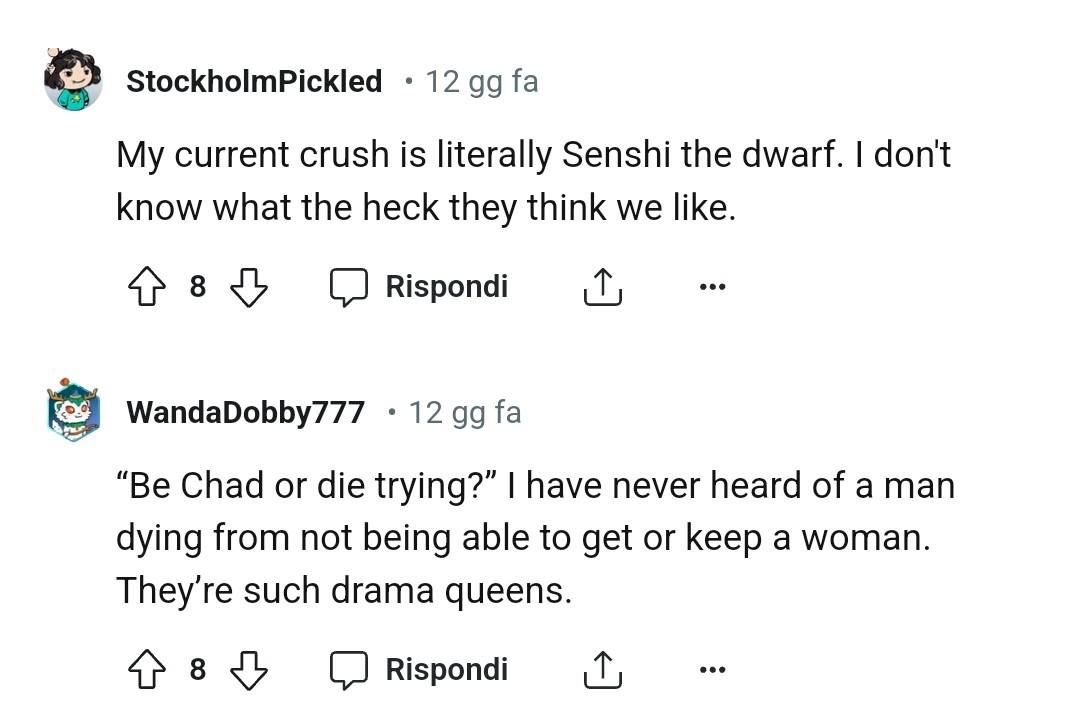Share StockholmPickled's comment
This screenshot has width=1080, height=723.
tap(602, 288)
